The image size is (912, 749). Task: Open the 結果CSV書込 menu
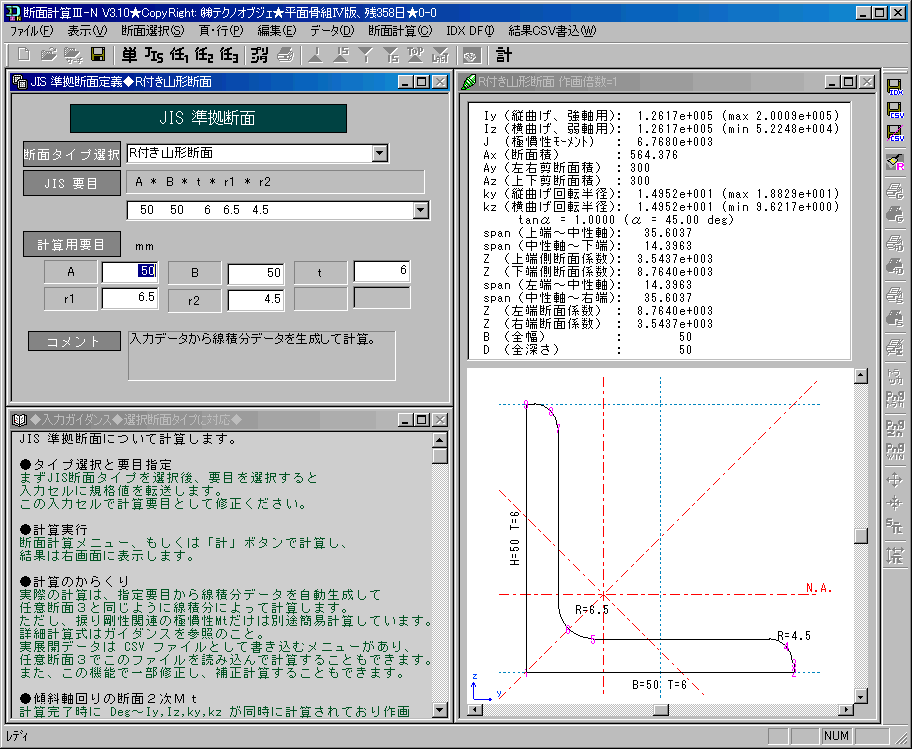click(552, 31)
